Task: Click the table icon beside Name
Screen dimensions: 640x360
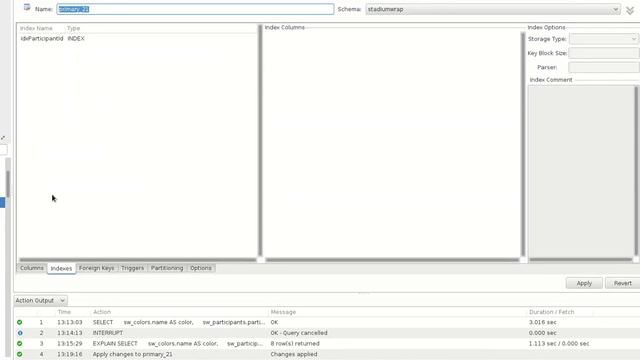Action: pos(27,7)
